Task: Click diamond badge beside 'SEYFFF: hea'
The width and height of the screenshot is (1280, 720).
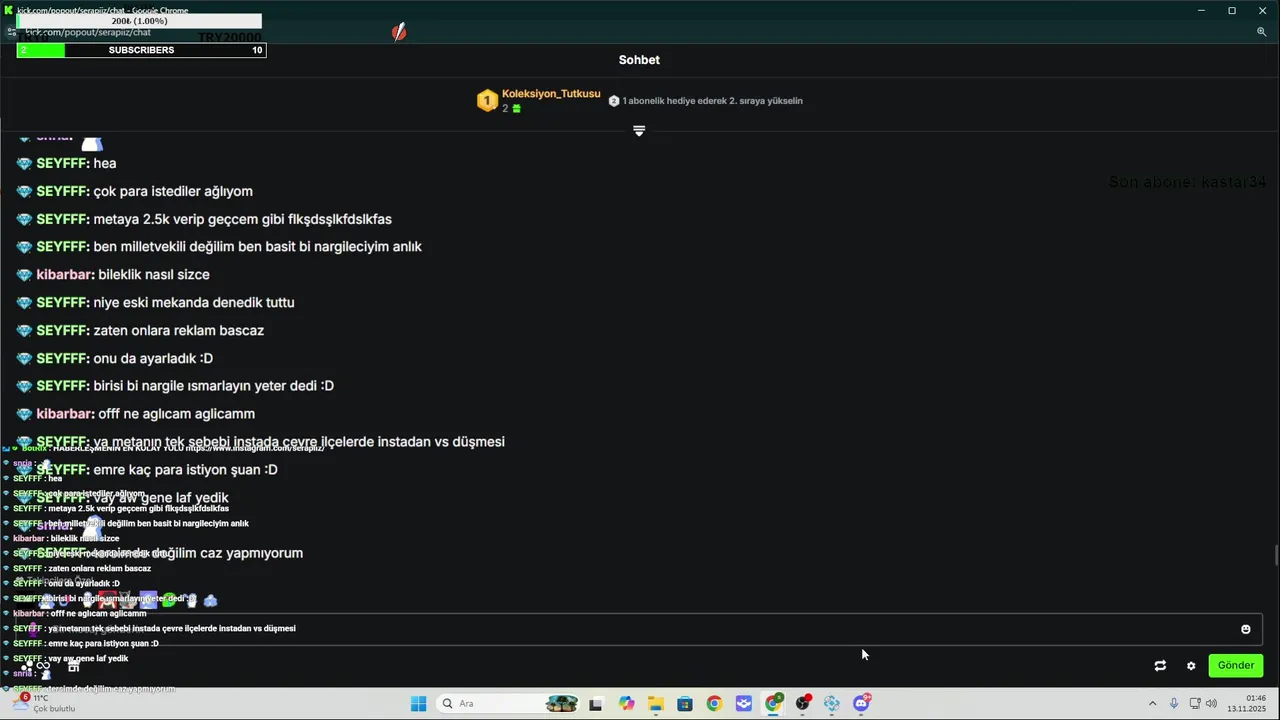Action: pos(24,164)
